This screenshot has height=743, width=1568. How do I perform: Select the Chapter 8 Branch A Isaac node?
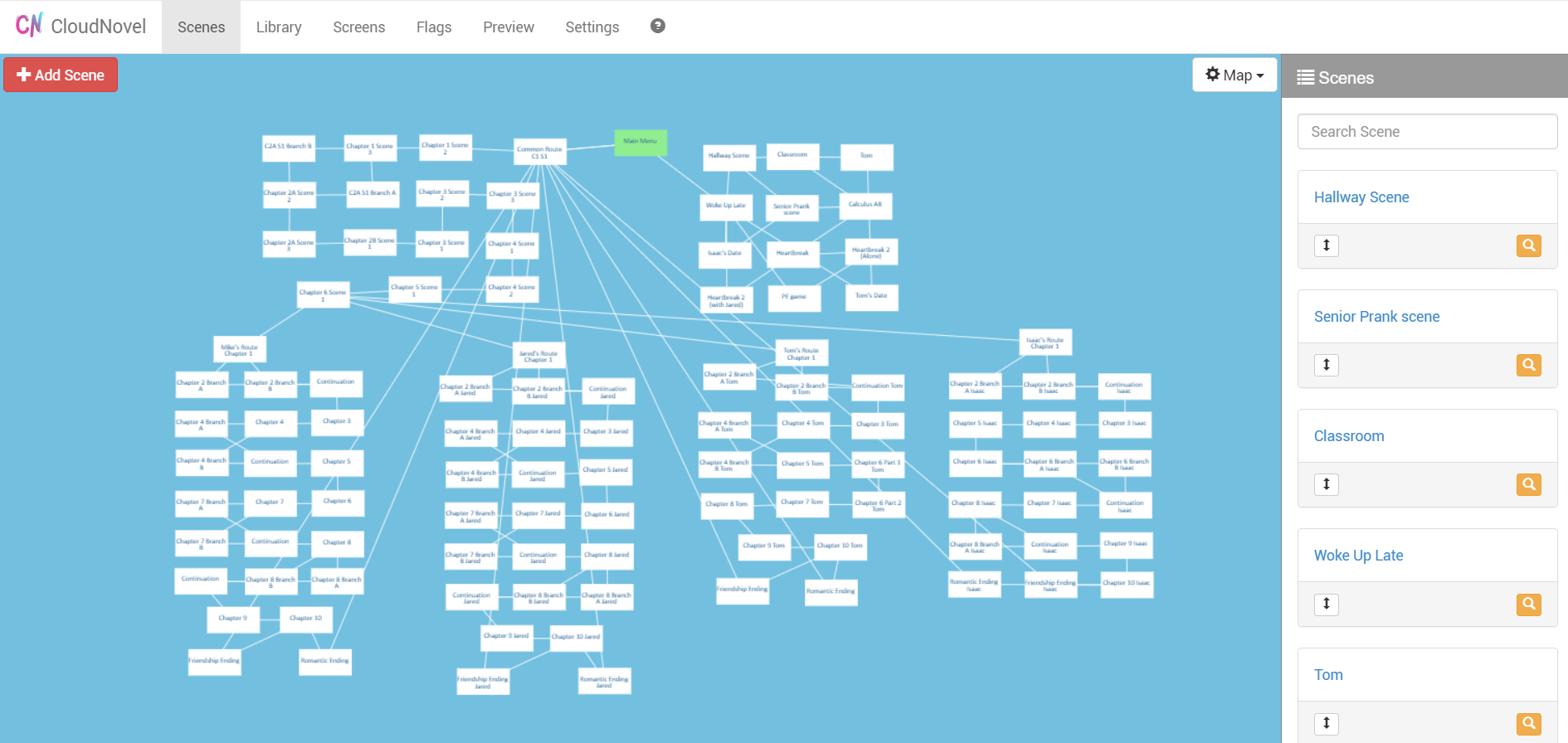point(975,546)
